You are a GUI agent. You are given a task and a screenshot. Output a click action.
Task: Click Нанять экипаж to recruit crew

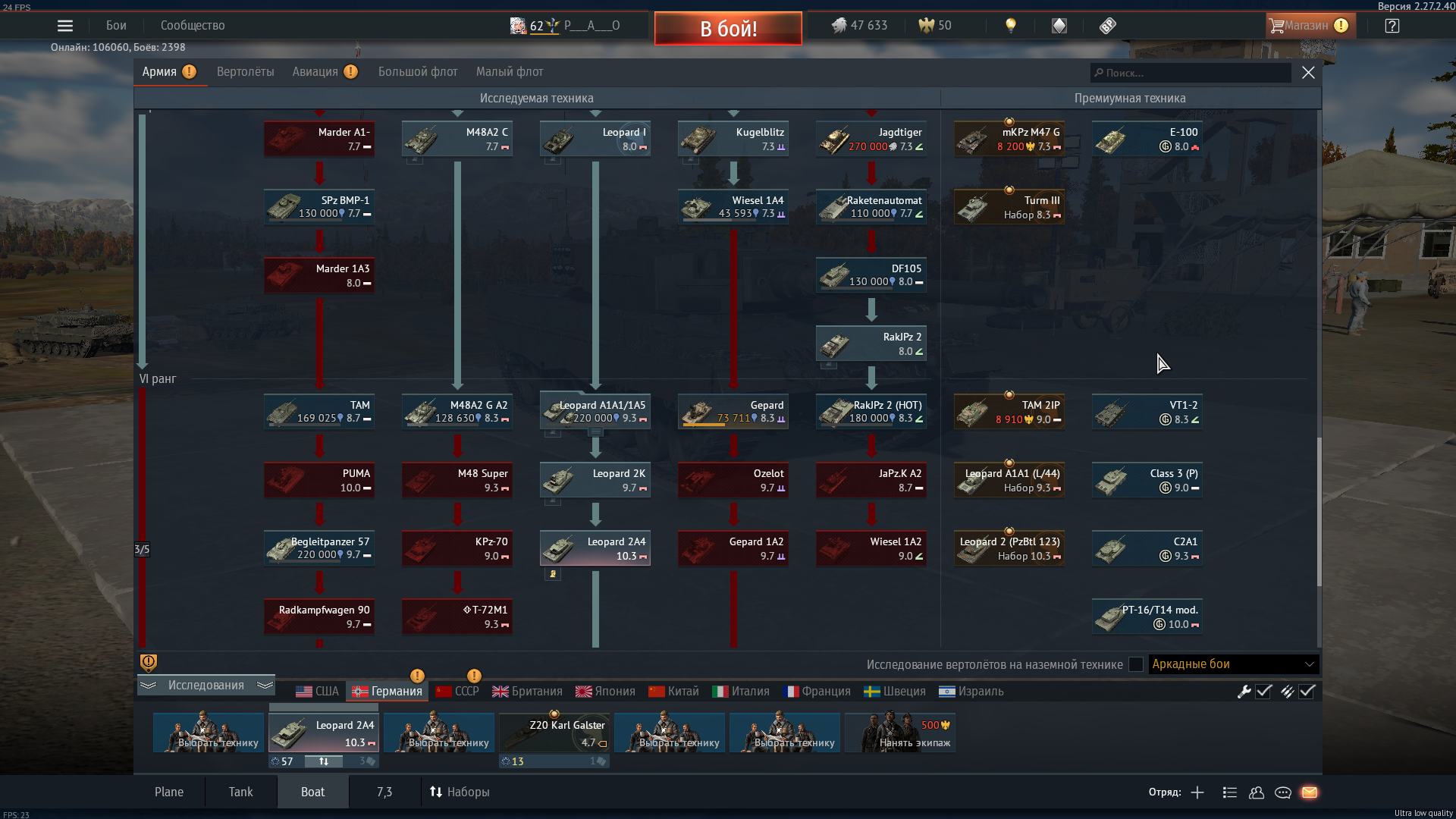click(x=900, y=733)
